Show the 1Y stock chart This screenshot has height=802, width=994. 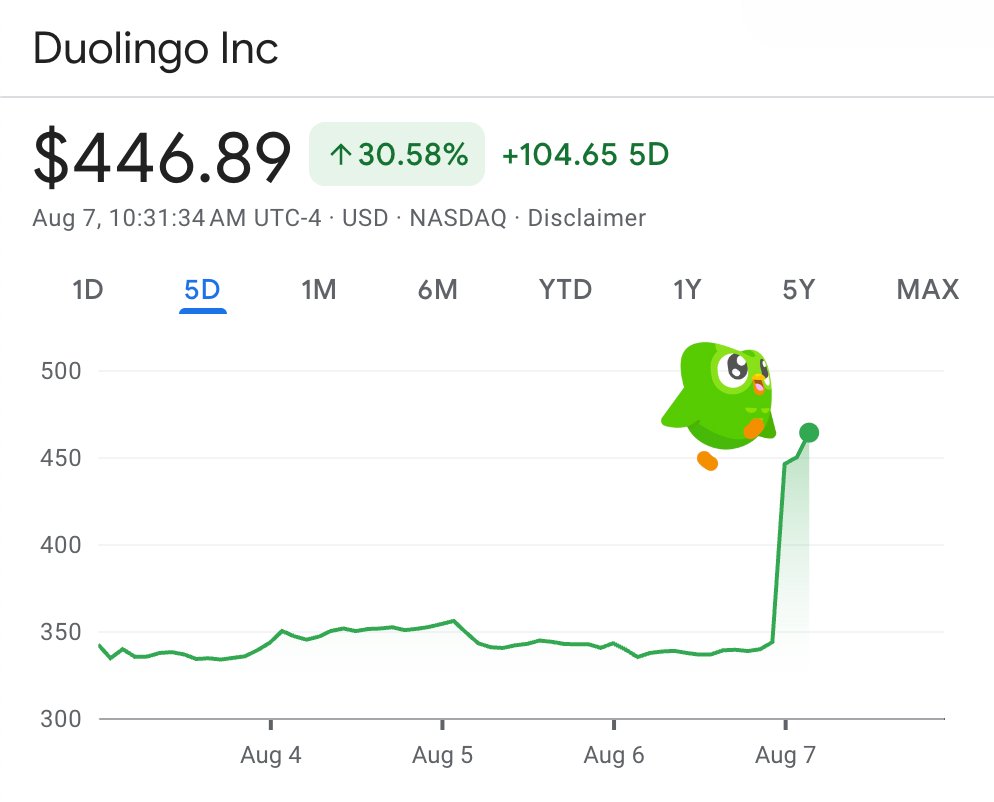click(x=685, y=290)
